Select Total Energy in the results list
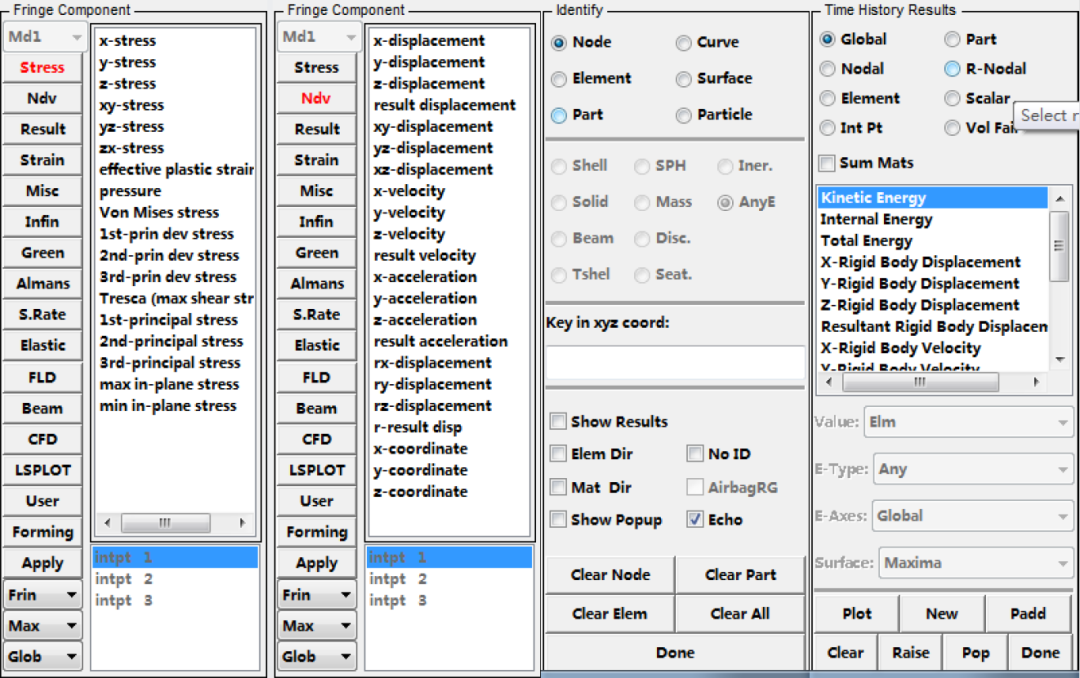 (x=866, y=240)
